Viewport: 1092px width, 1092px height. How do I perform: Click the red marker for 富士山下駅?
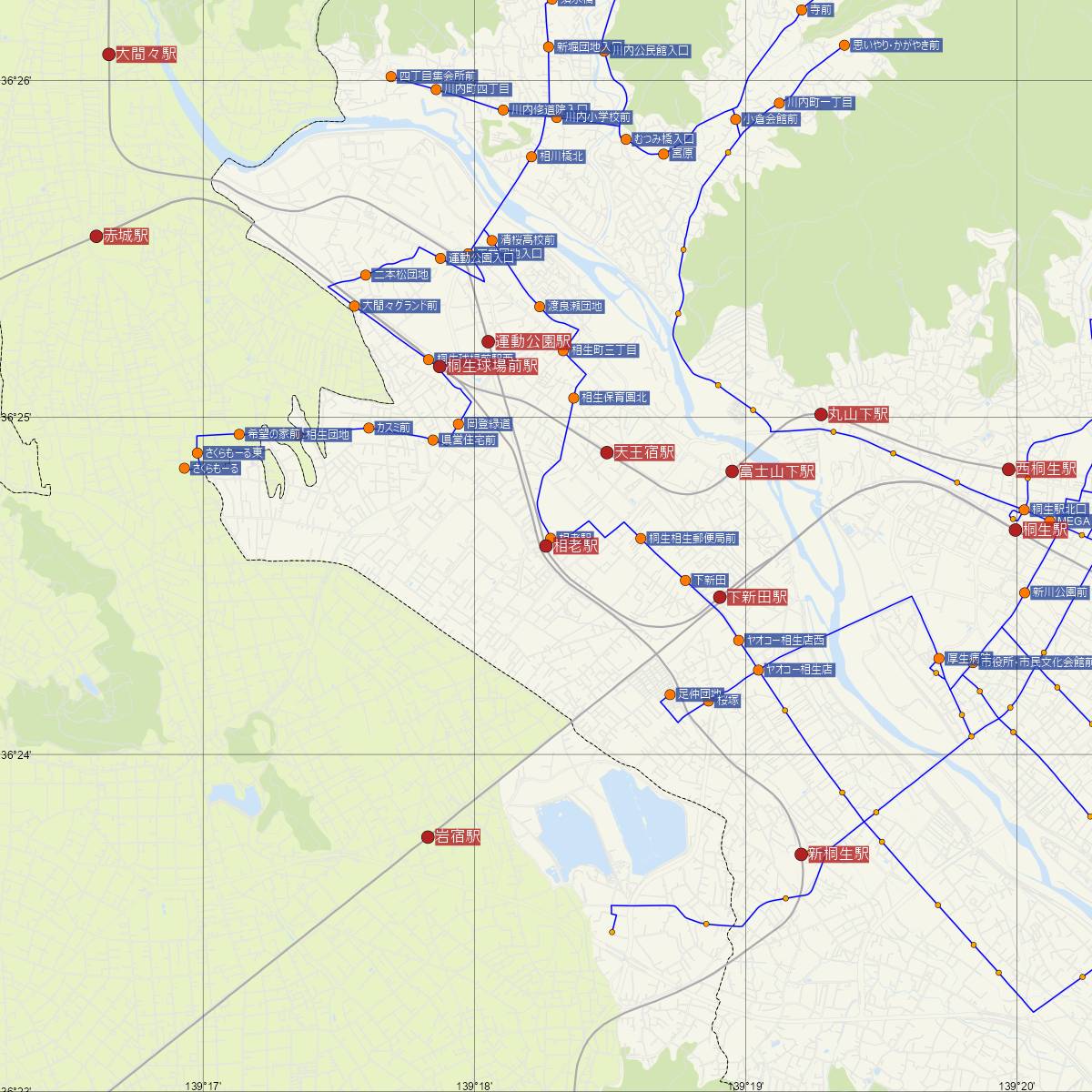coord(732,471)
